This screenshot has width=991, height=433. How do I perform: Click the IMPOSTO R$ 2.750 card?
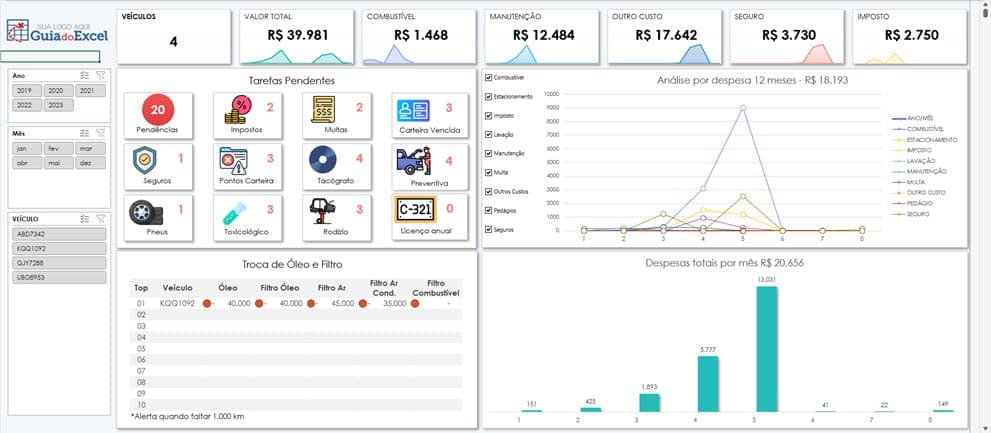910,37
